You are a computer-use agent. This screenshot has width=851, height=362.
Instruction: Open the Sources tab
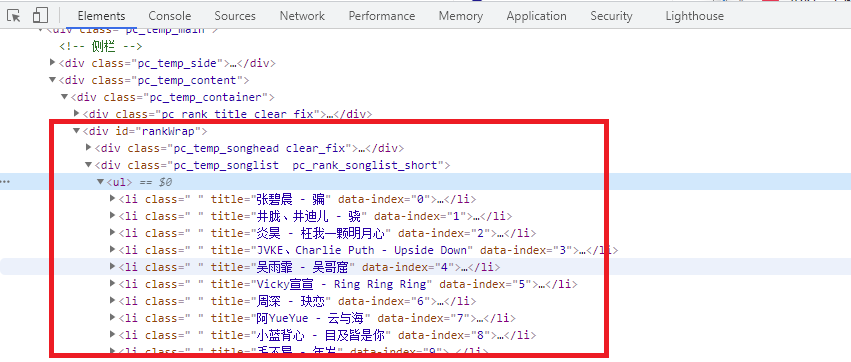pos(235,16)
